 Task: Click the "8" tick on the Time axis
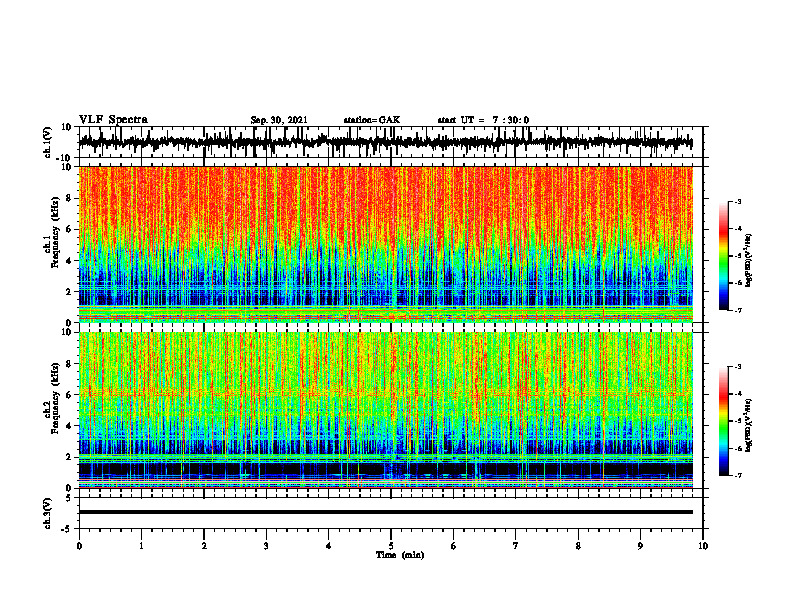pos(578,546)
